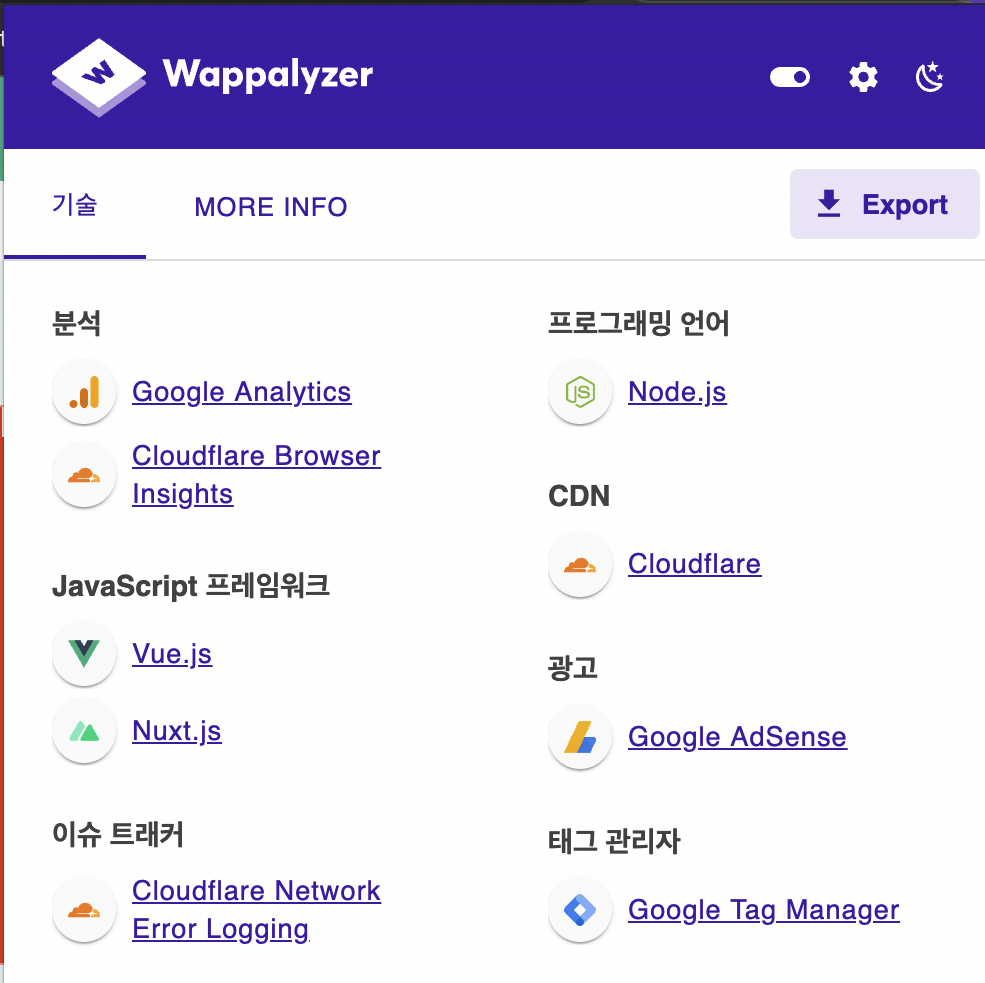Toggle the Wappalyzer enable switch

click(790, 77)
